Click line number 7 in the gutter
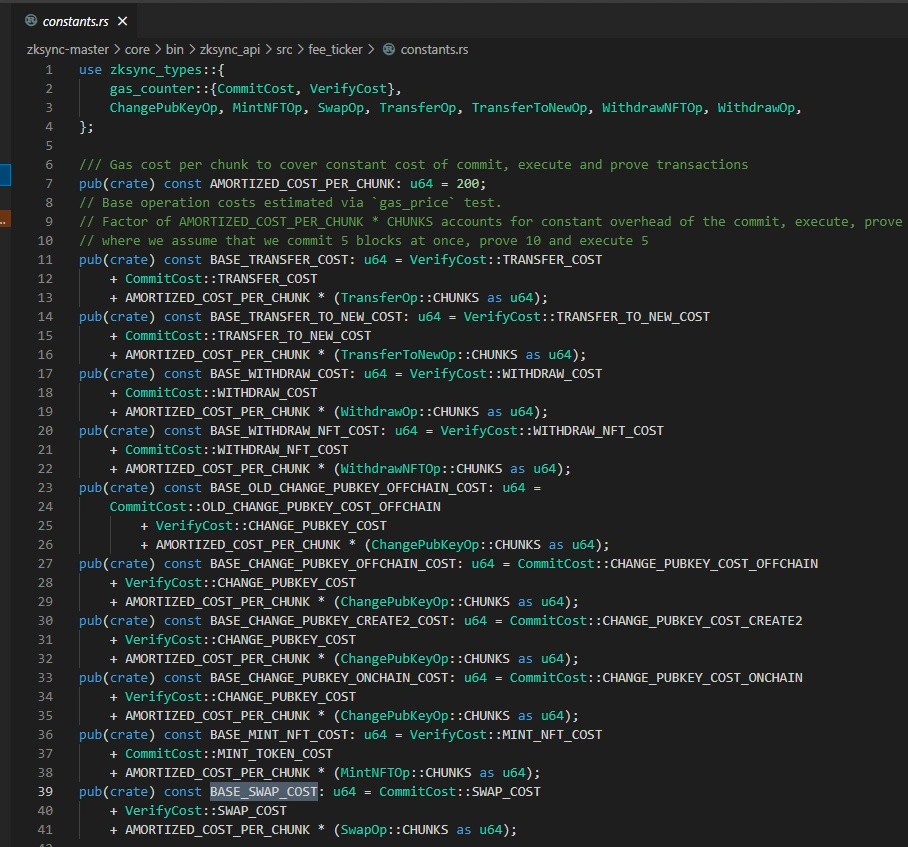Screen dimensions: 908x847 tap(49, 183)
